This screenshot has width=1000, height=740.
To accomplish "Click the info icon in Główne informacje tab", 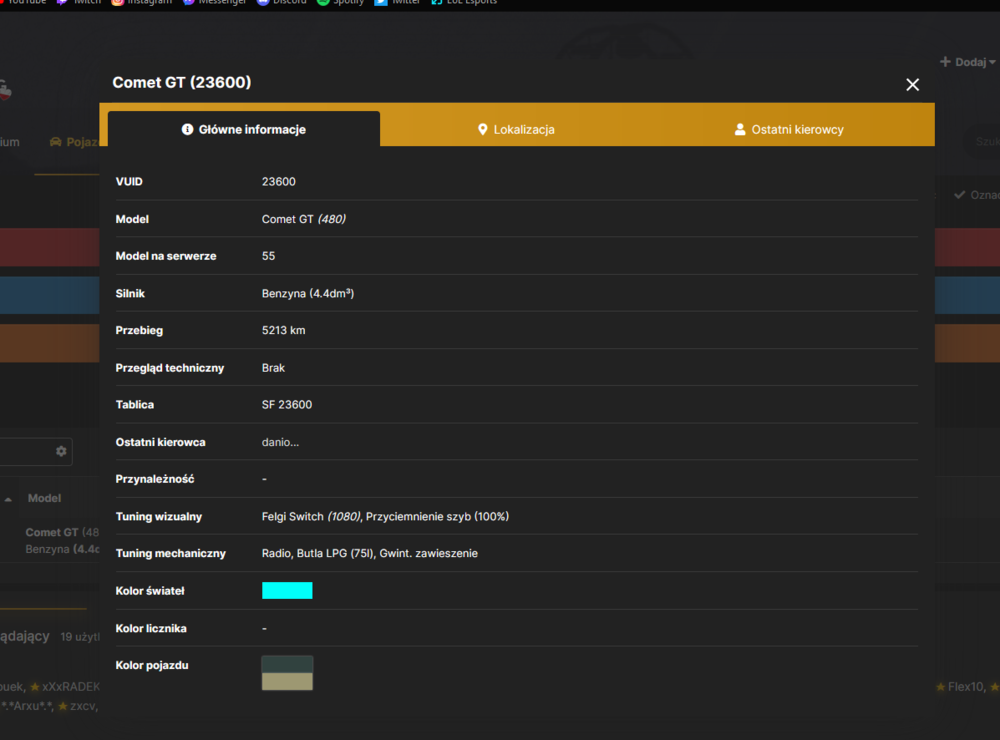I will [188, 130].
